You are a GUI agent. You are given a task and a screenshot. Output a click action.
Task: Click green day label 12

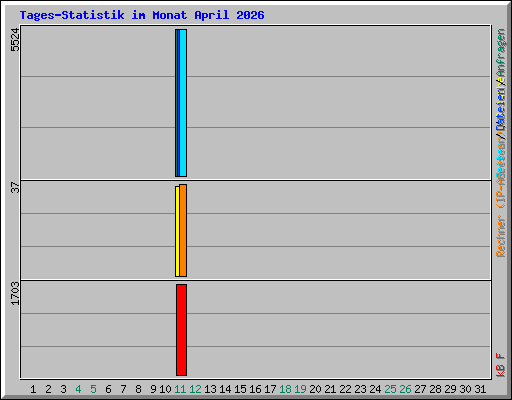point(195,389)
